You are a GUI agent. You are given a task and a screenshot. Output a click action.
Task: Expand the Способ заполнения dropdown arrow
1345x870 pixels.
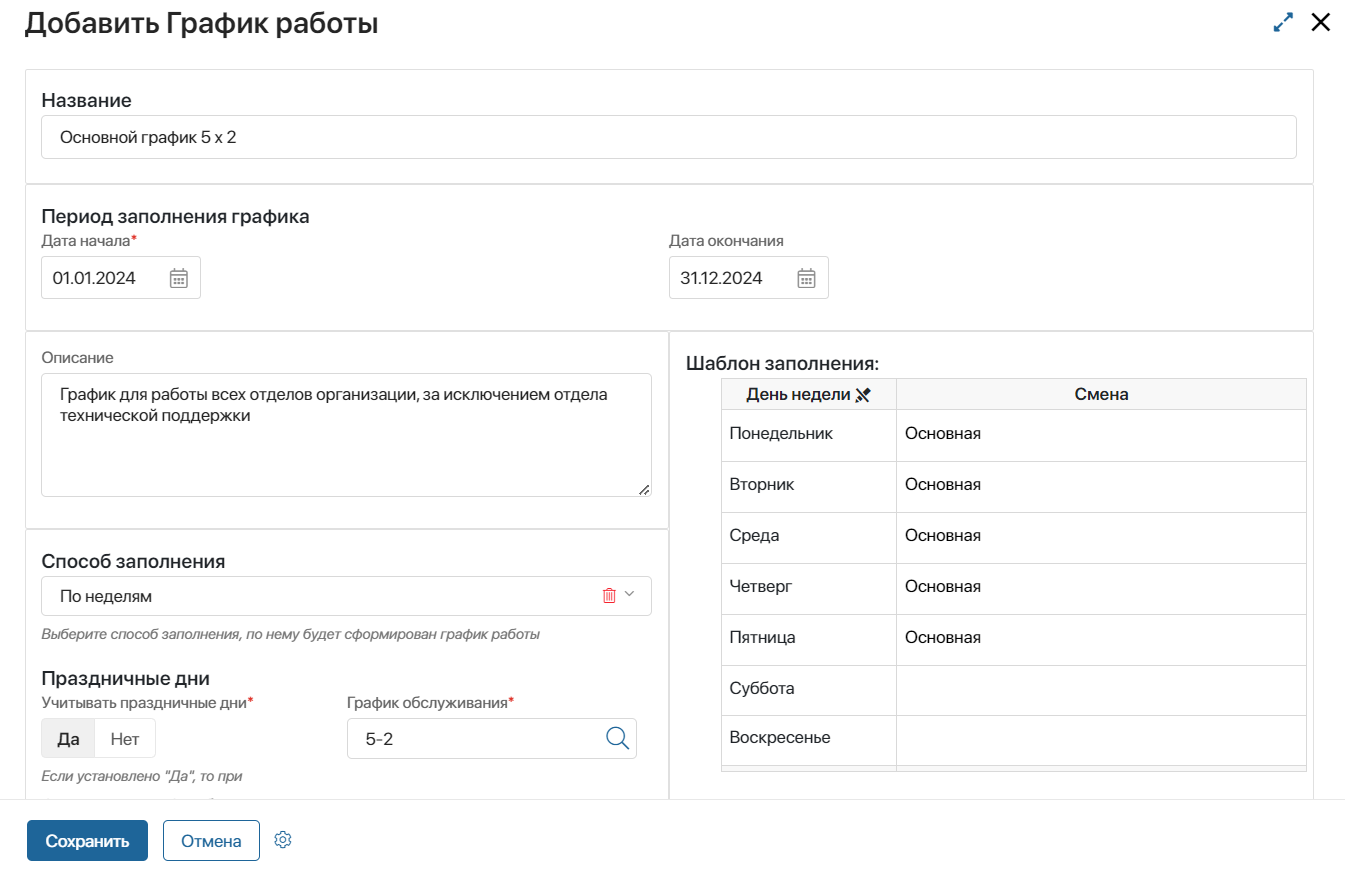pyautogui.click(x=630, y=594)
